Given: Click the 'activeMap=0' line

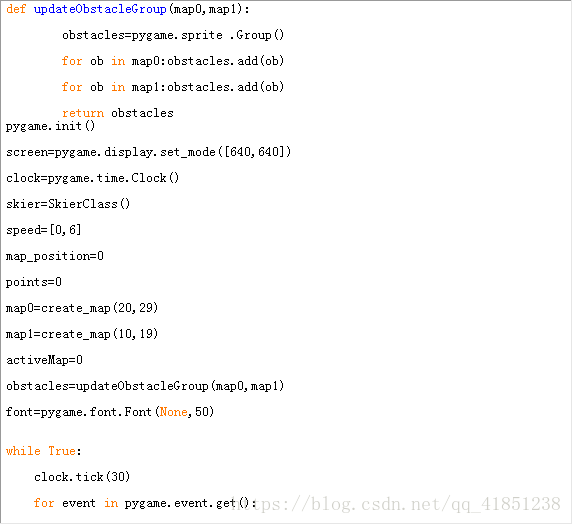Looking at the screenshot, I should [44, 360].
